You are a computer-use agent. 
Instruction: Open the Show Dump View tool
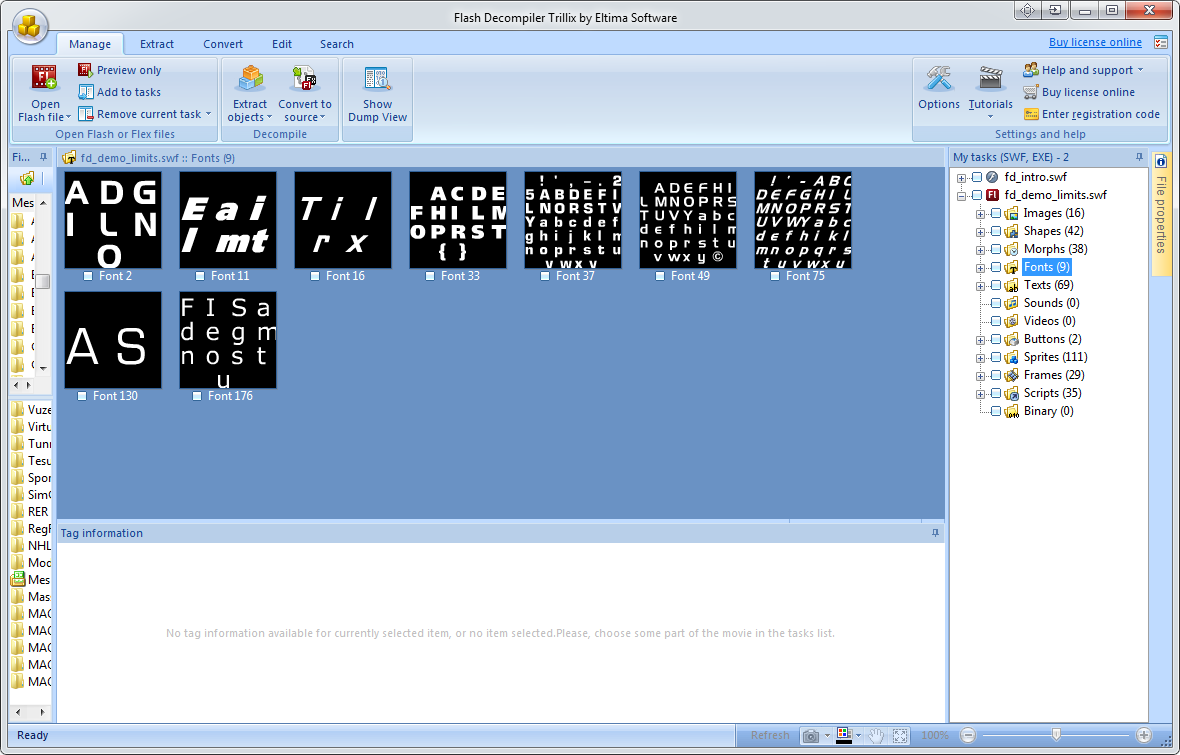pyautogui.click(x=377, y=80)
